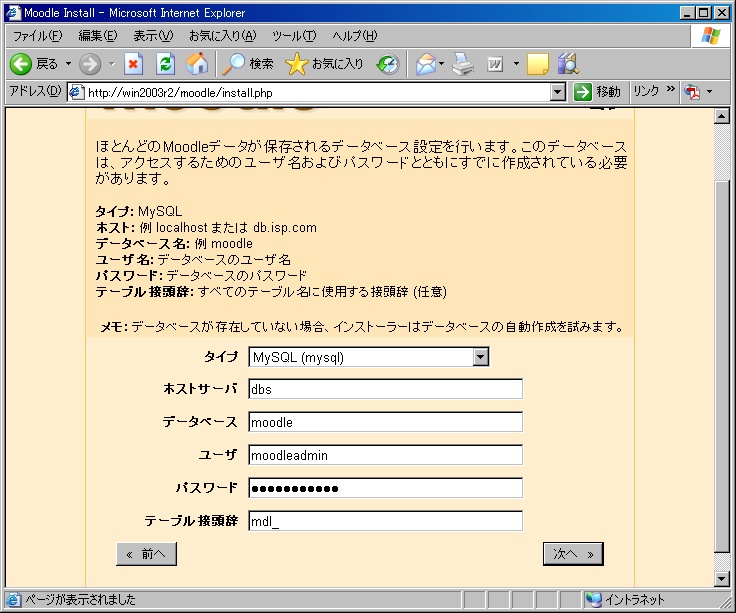This screenshot has width=736, height=613.
Task: Click the Table prefix field containing mdl_
Action: [x=385, y=521]
